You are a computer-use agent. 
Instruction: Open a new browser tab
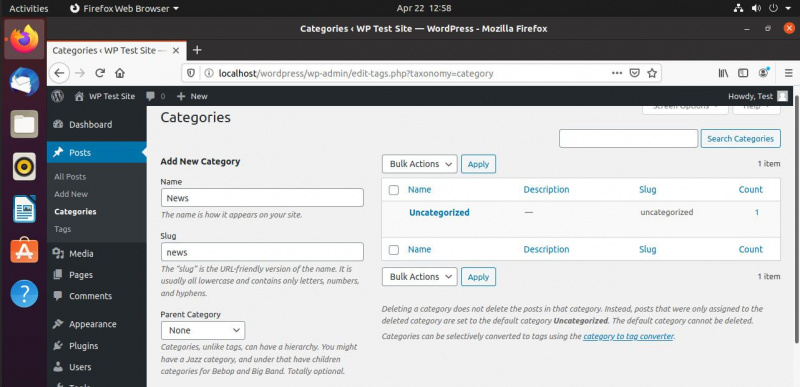[x=197, y=50]
